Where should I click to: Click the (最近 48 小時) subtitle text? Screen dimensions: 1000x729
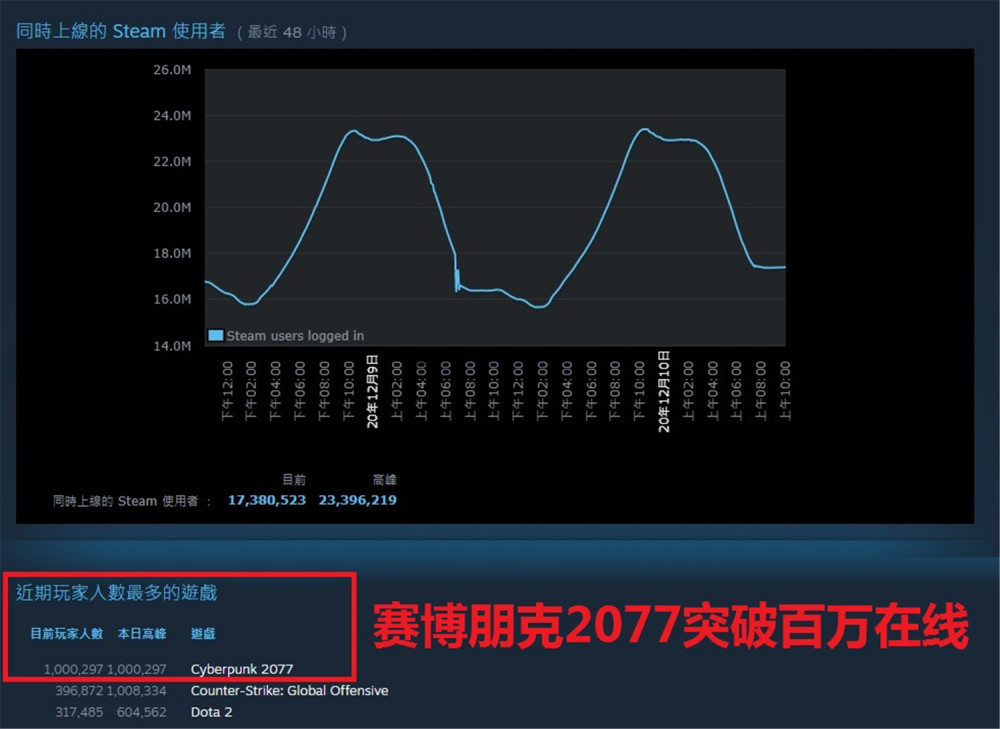[292, 33]
